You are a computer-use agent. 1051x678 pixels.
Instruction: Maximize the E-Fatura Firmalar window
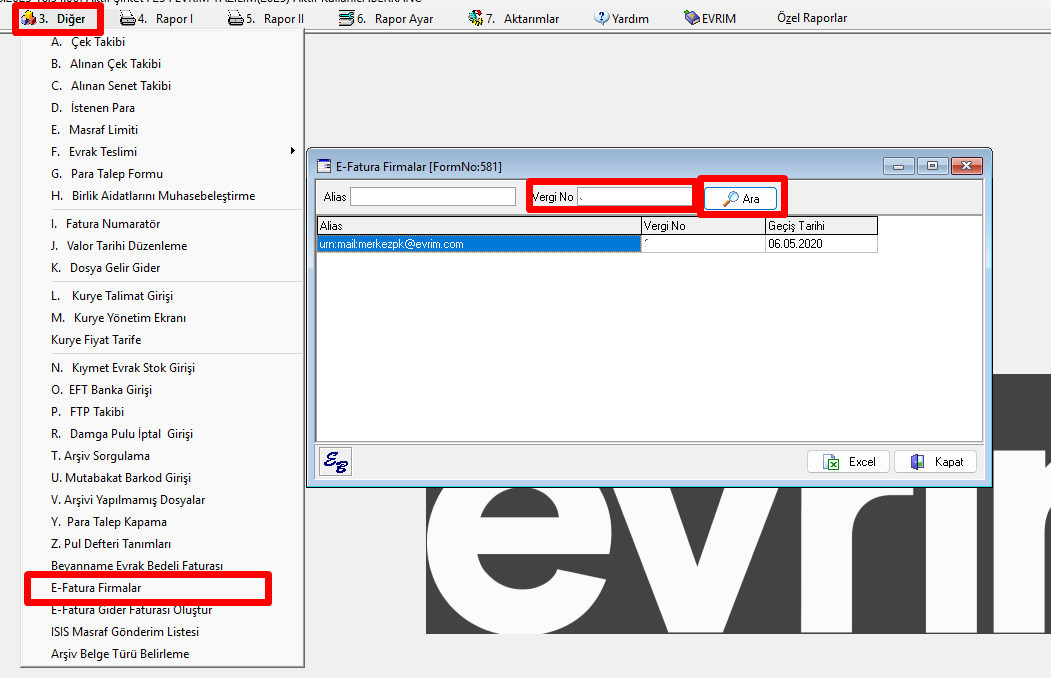tap(932, 165)
